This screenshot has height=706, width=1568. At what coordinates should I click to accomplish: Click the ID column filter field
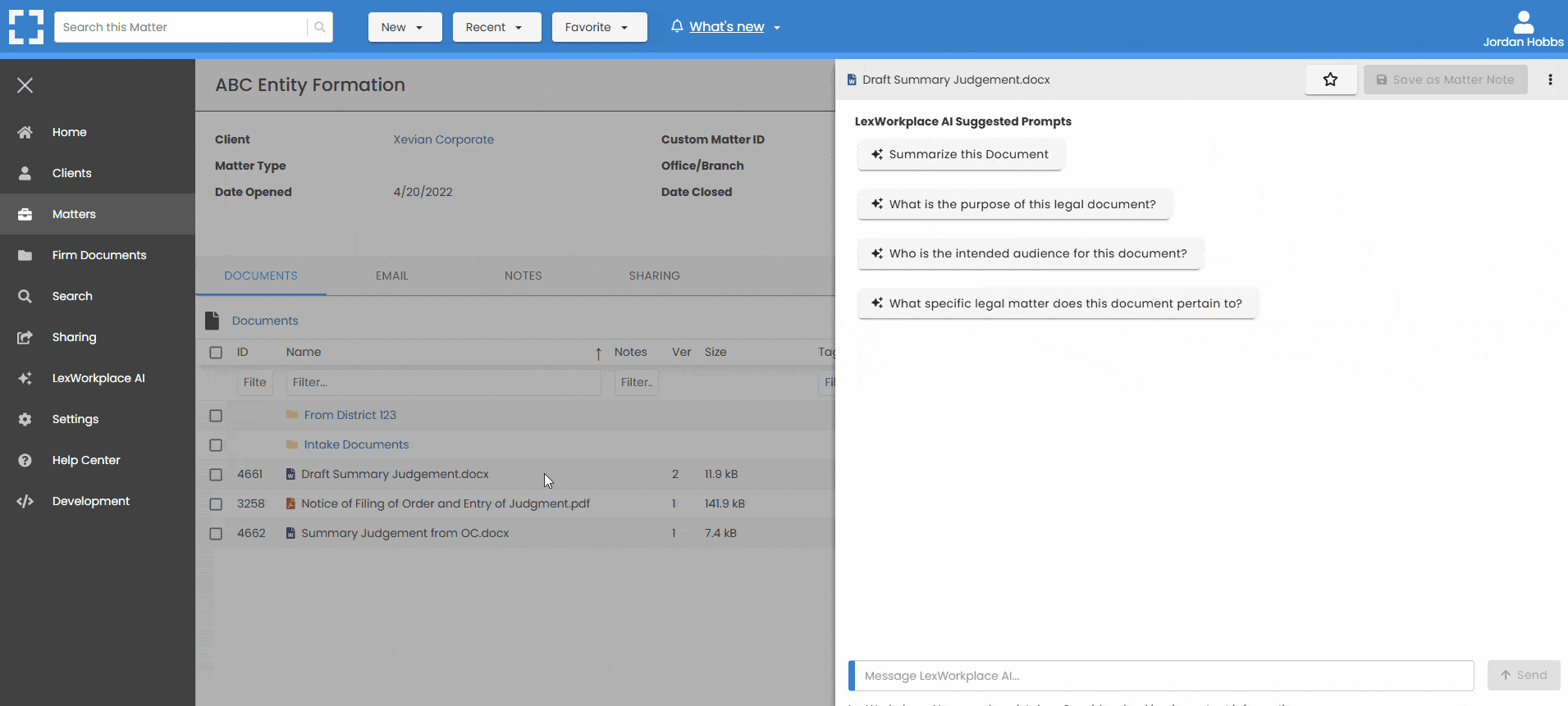(x=254, y=382)
